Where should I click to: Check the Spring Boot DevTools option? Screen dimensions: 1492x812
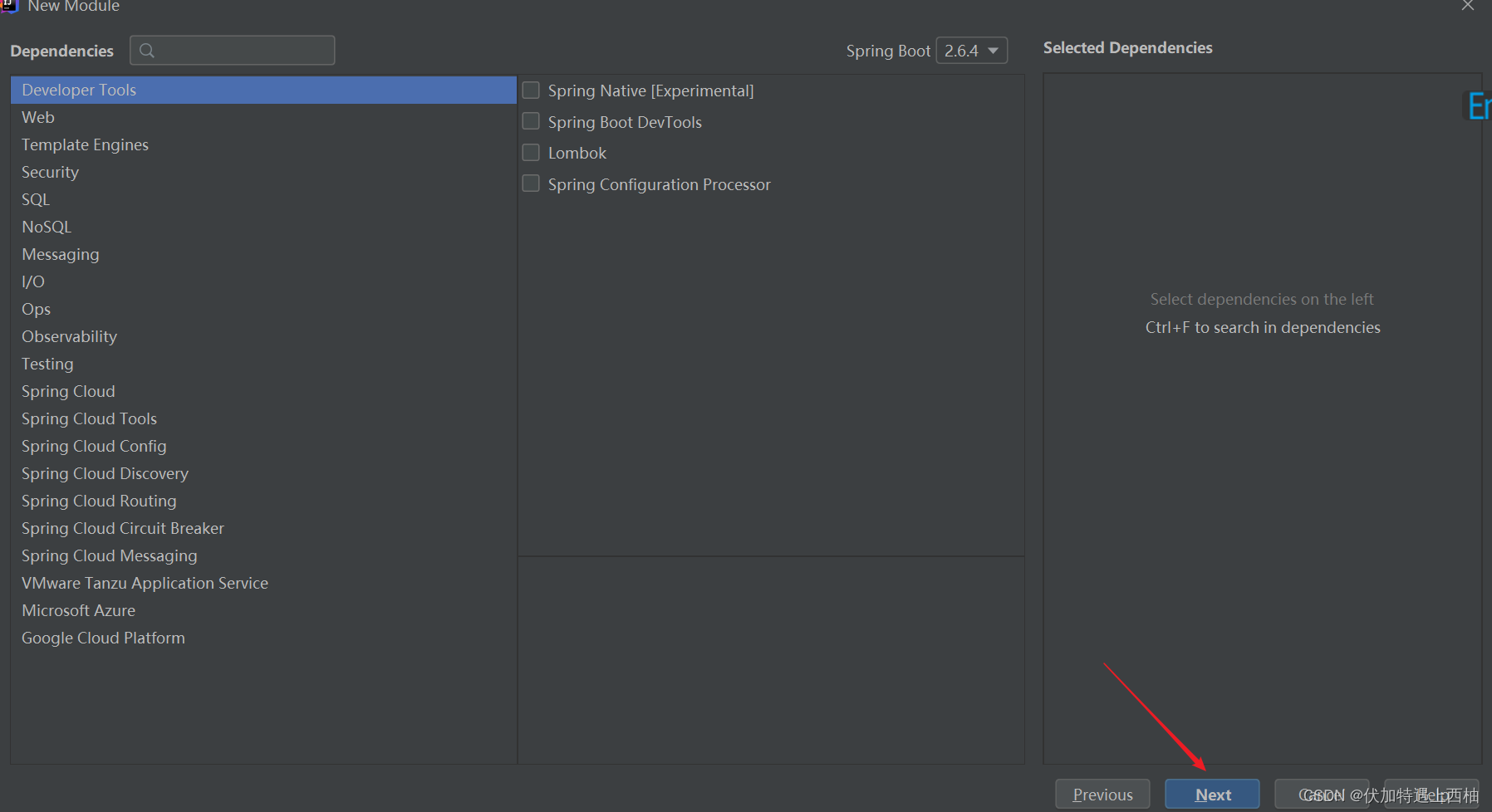point(531,121)
